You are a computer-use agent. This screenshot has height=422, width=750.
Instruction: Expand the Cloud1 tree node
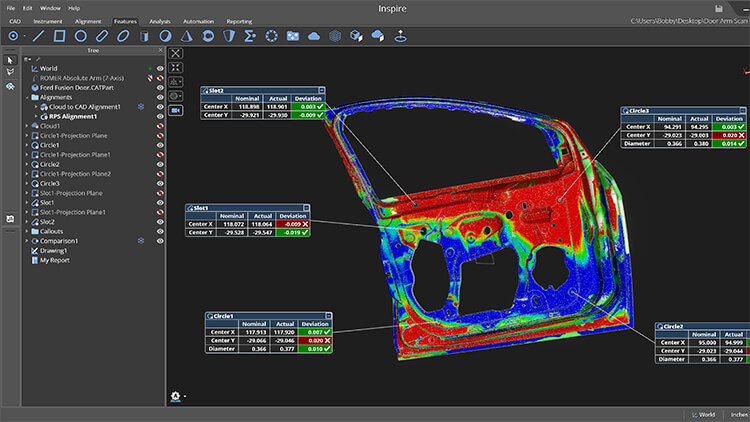pos(27,126)
